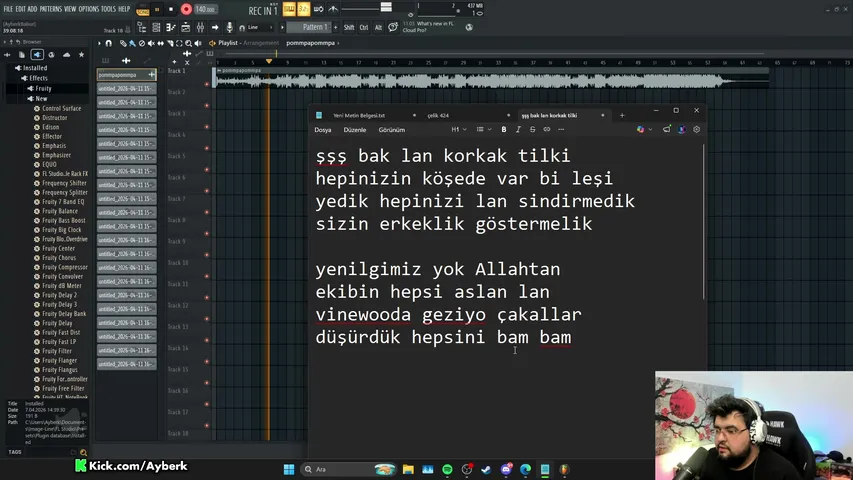Click the 140 tempo field

pos(206,9)
